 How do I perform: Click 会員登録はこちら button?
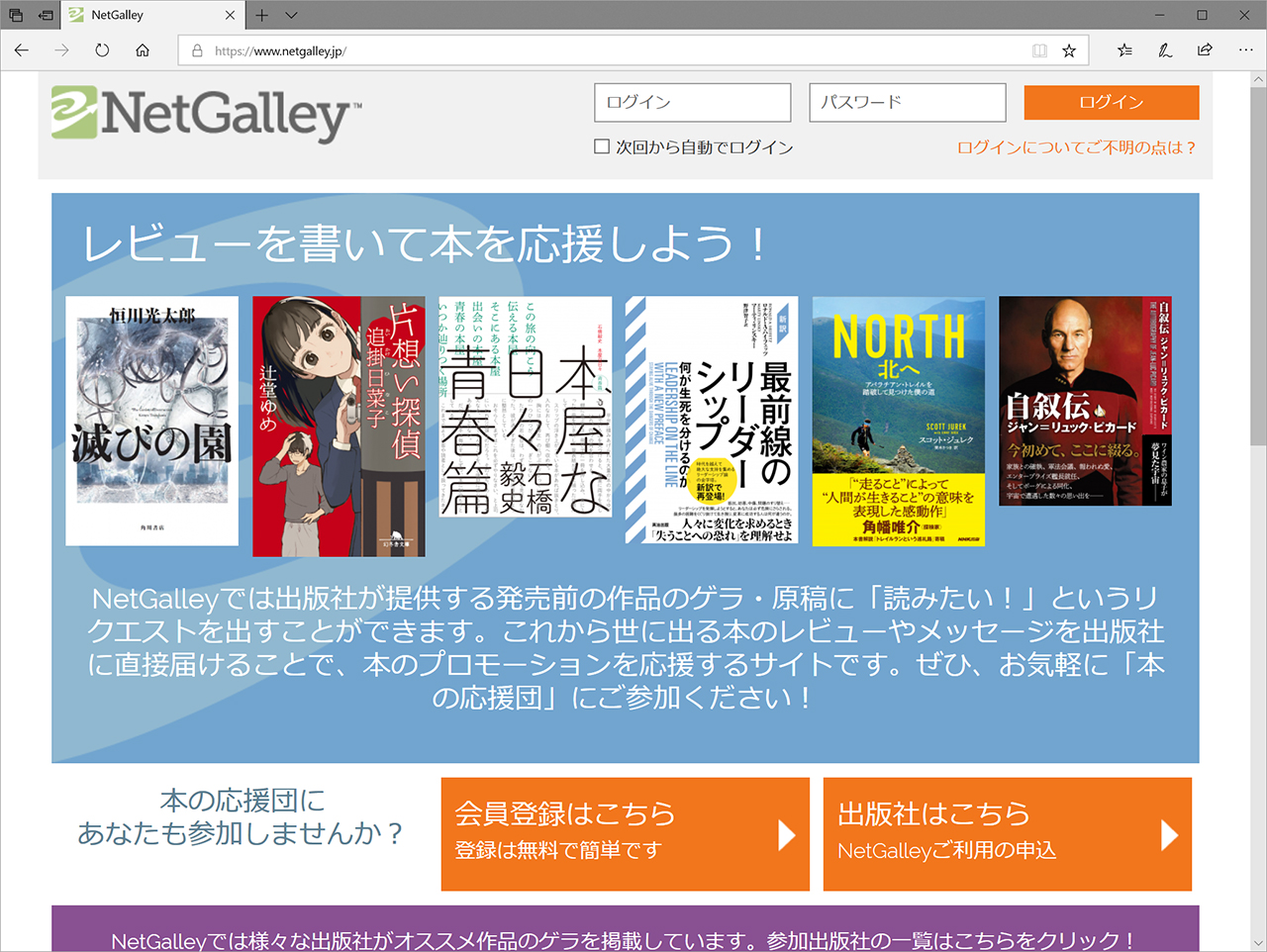(626, 834)
